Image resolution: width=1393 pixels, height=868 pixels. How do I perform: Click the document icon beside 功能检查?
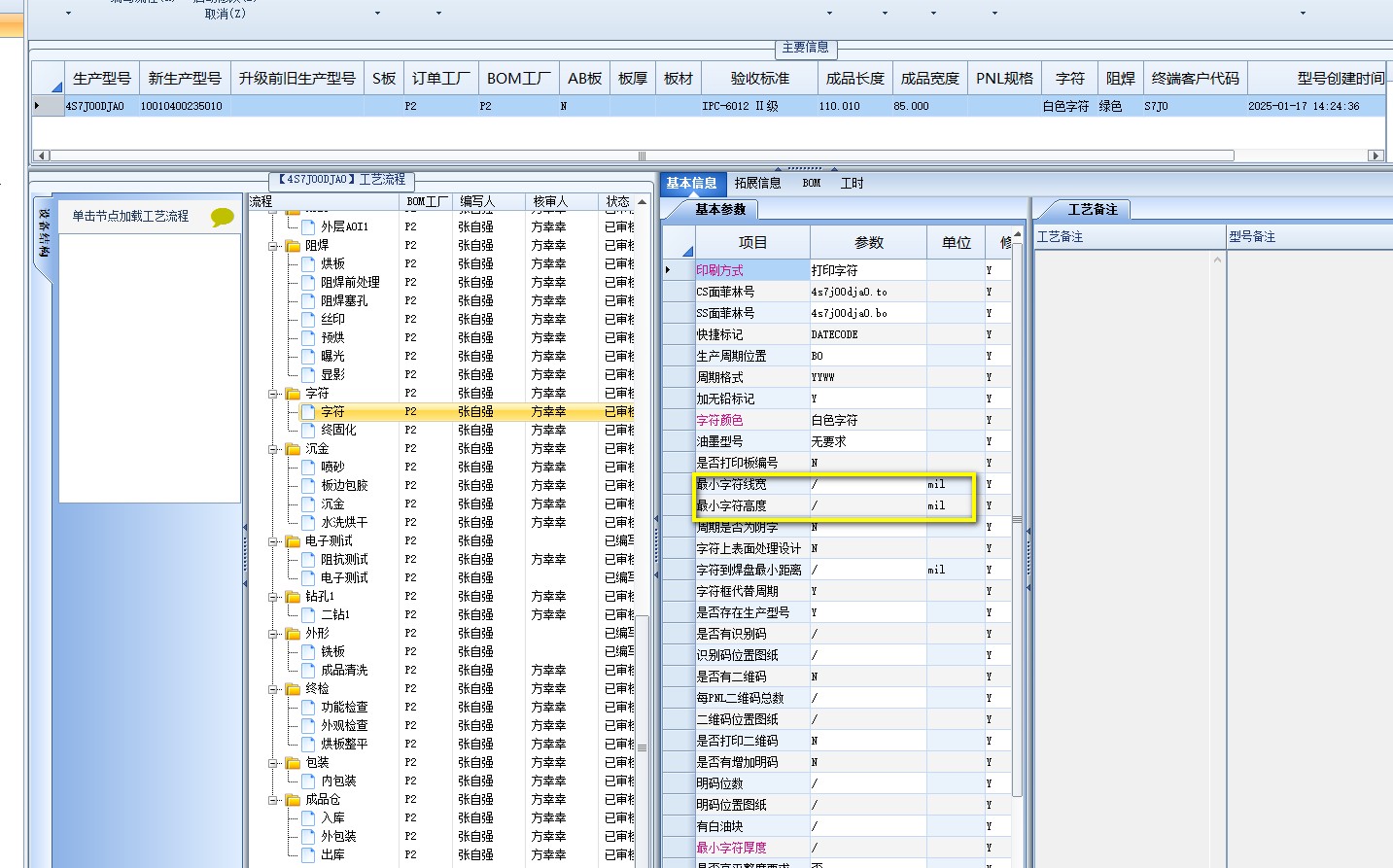[x=308, y=708]
